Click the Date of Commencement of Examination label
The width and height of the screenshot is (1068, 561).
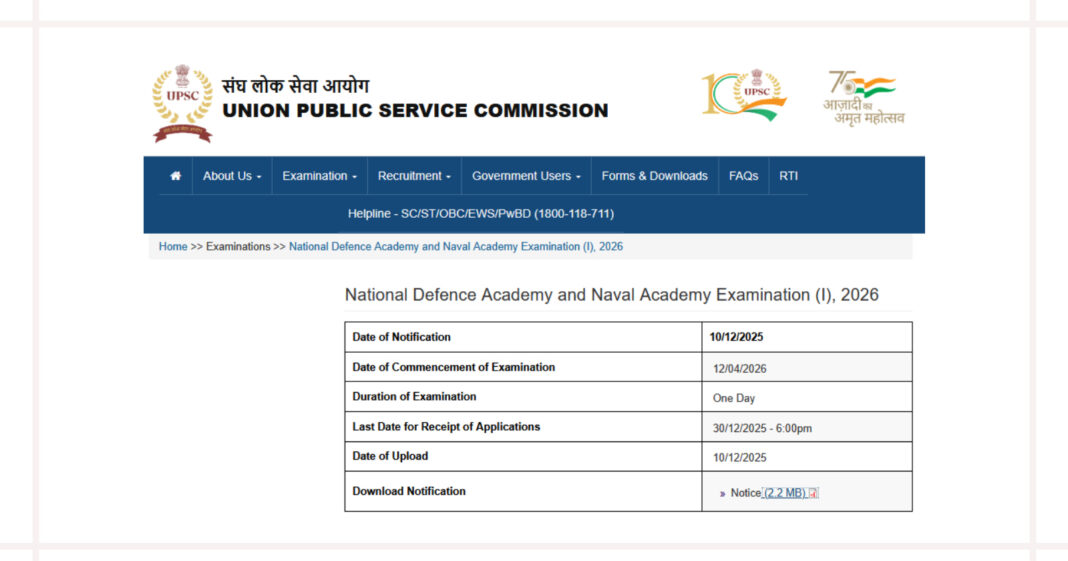(454, 367)
